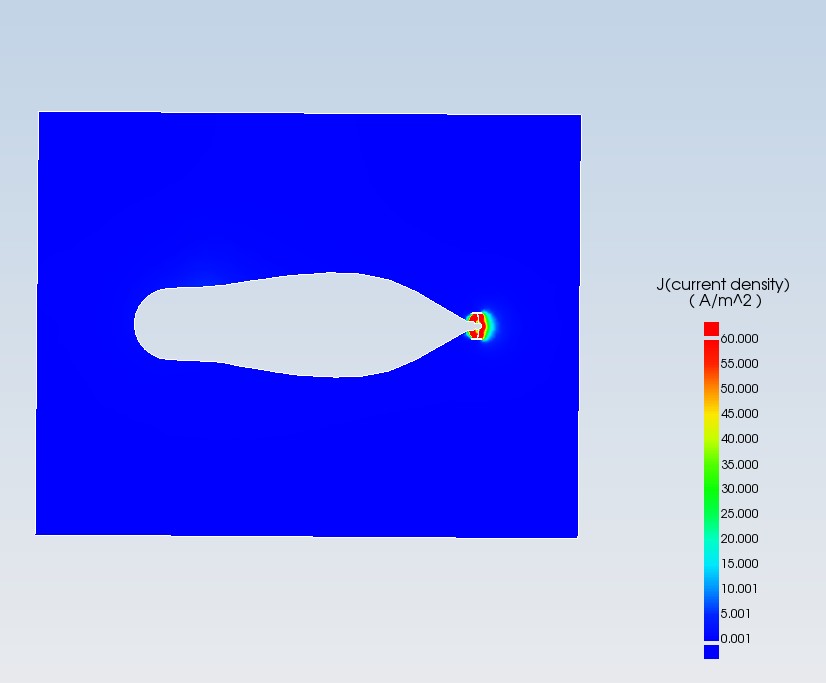826x683 pixels.
Task: Click the 45.000 legend value
Action: pos(739,414)
